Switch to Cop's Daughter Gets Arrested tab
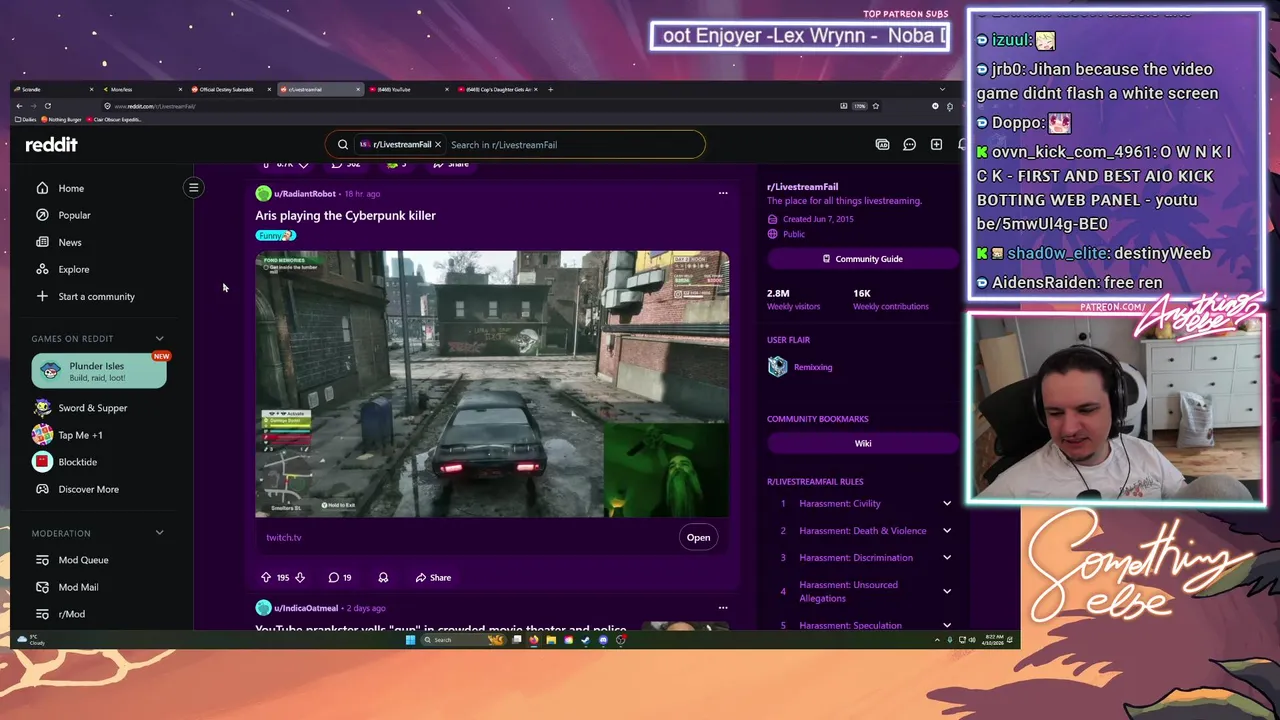The height and width of the screenshot is (720, 1280). pyautogui.click(x=497, y=89)
